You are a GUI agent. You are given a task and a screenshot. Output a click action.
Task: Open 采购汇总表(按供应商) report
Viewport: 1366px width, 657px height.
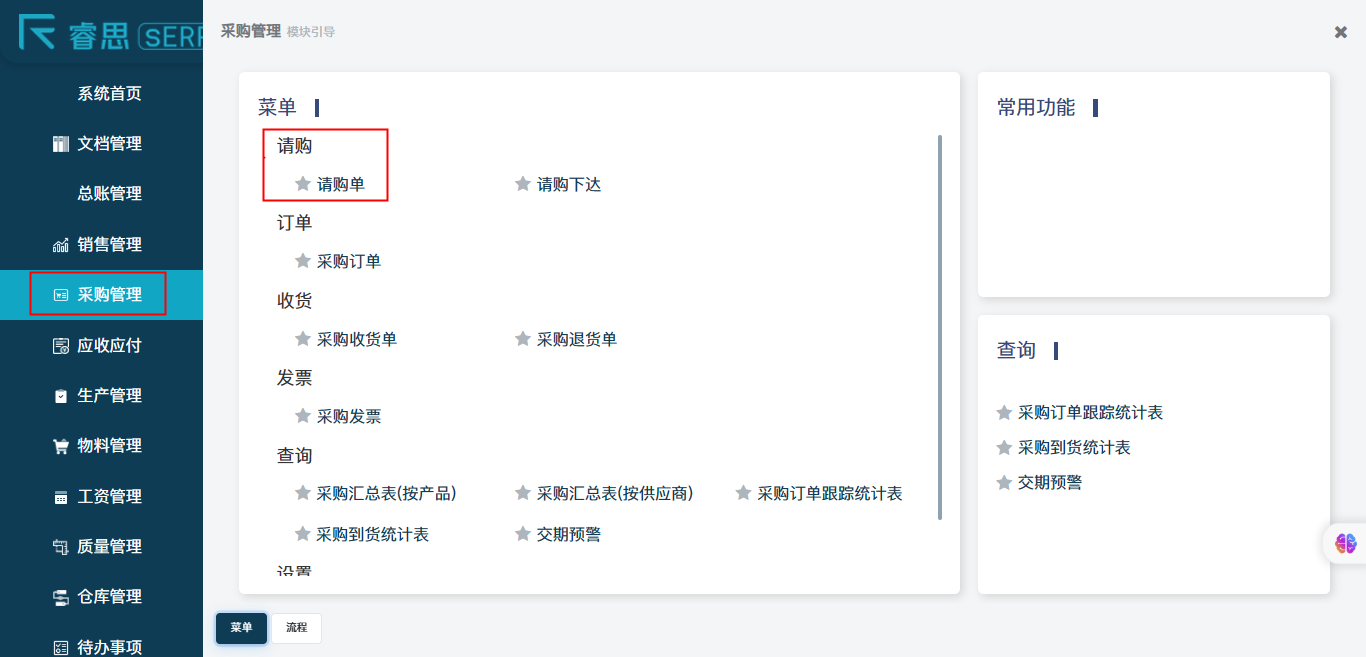pyautogui.click(x=614, y=493)
